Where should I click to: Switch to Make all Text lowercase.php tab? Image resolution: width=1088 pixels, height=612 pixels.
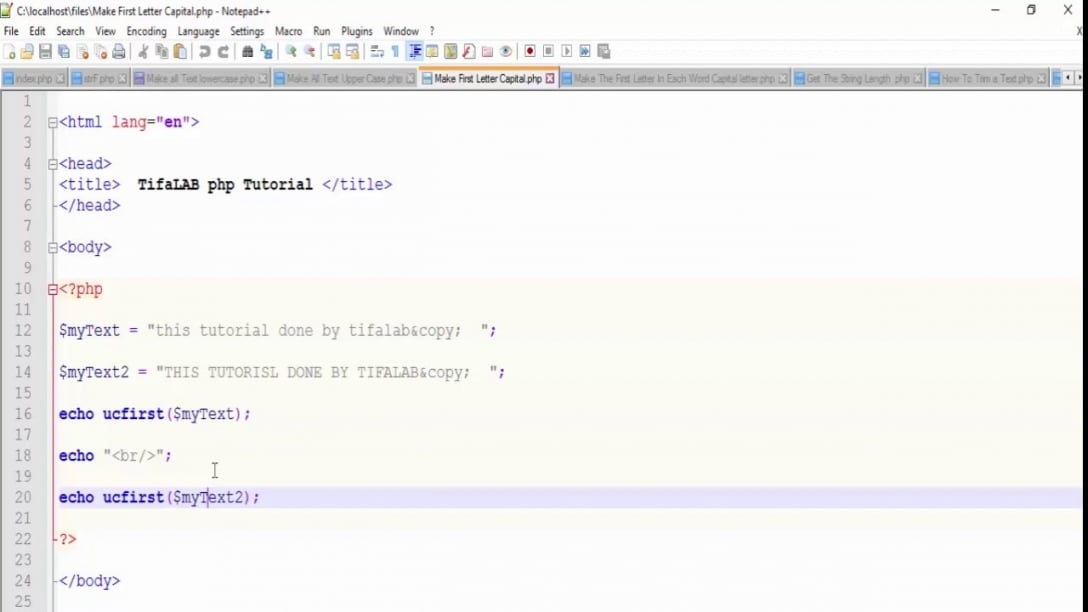pos(201,78)
